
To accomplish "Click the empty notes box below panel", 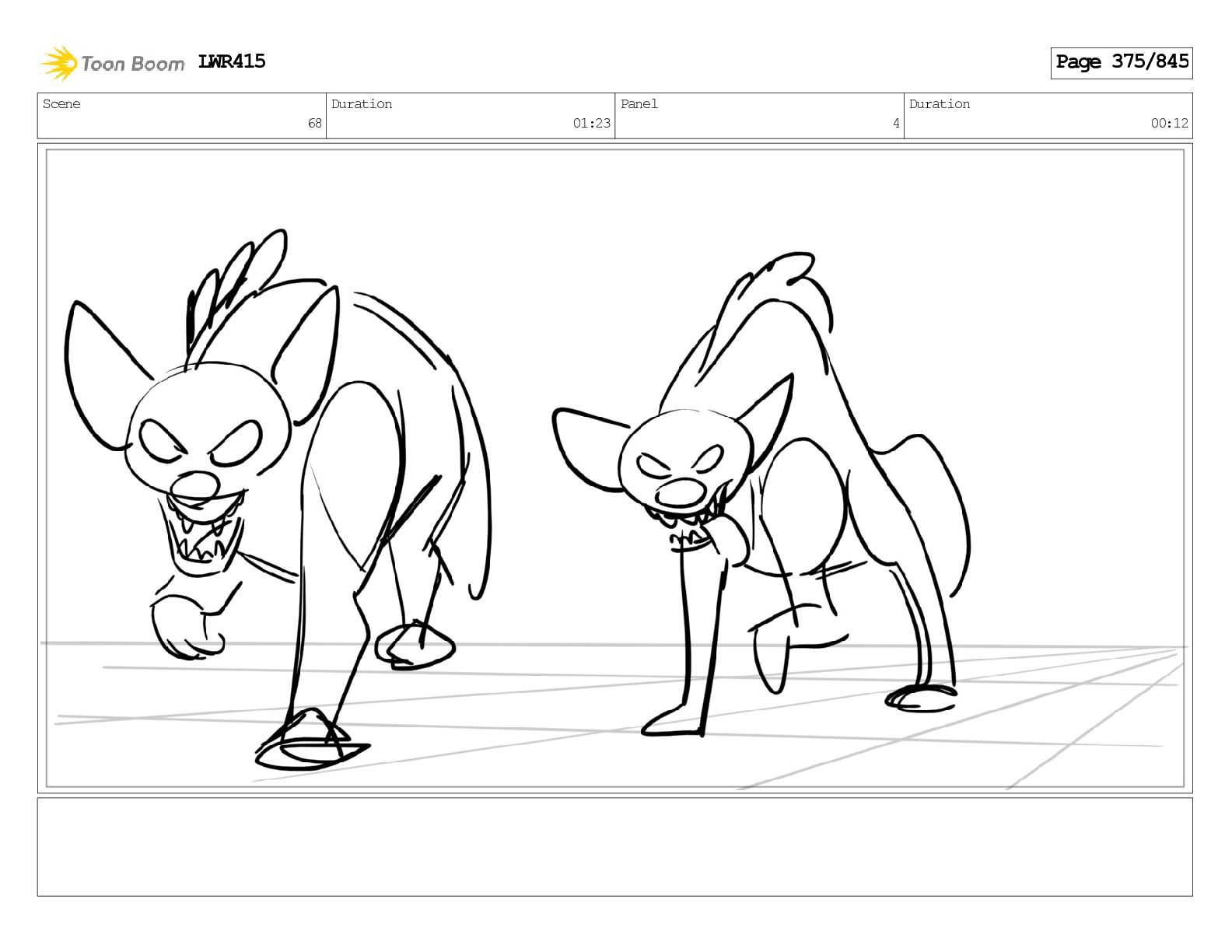I will click(x=614, y=847).
